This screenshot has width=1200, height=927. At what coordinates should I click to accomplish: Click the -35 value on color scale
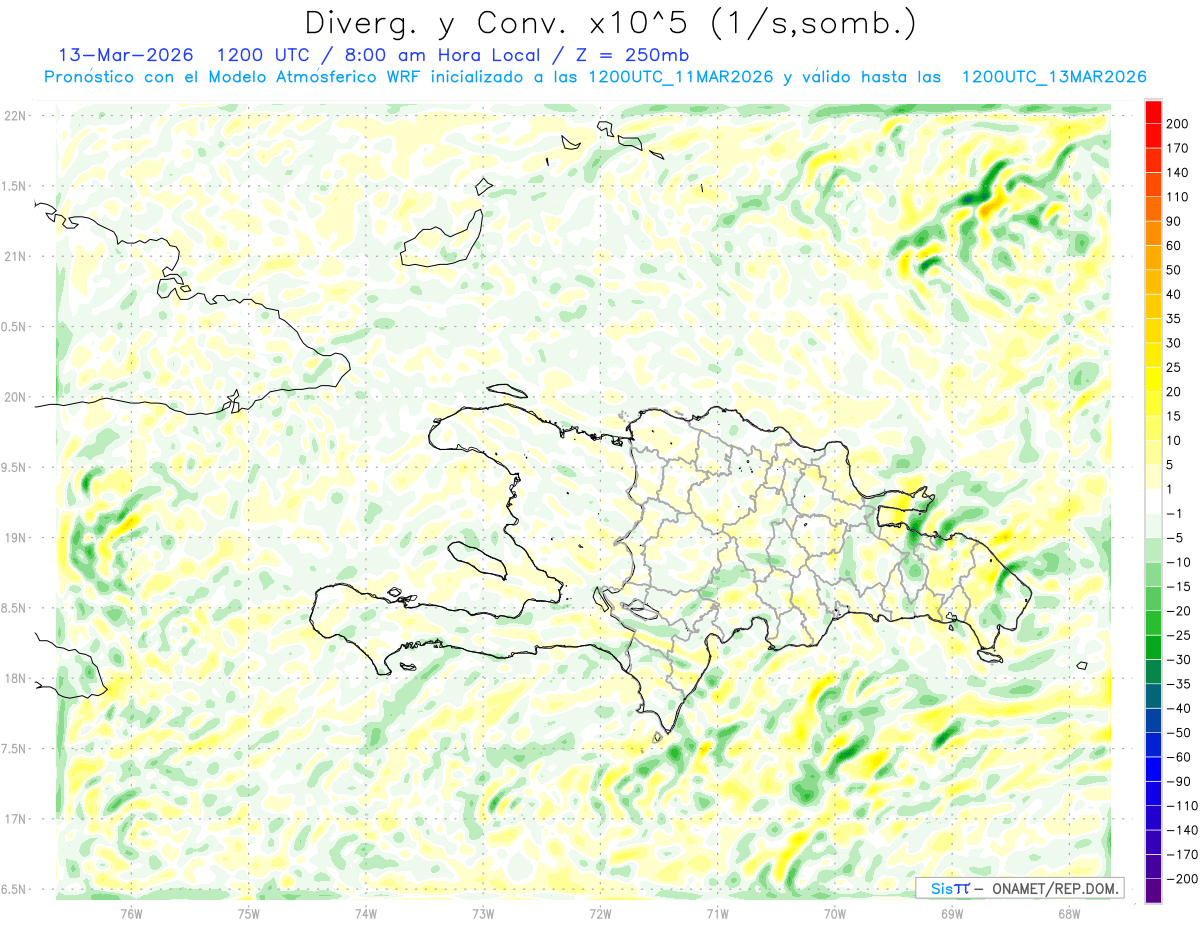(x=1178, y=684)
